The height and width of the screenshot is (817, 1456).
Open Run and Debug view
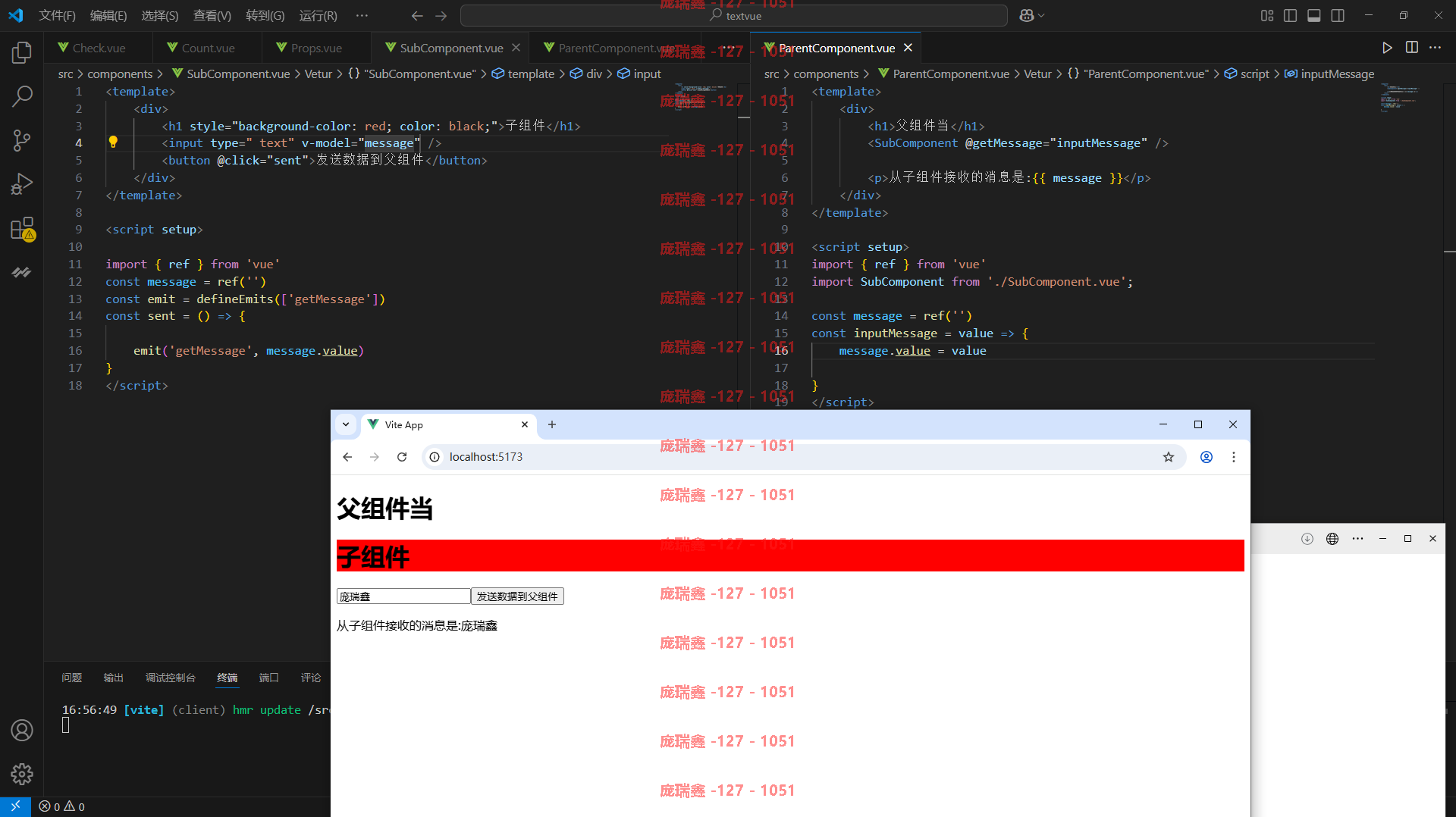(x=22, y=184)
